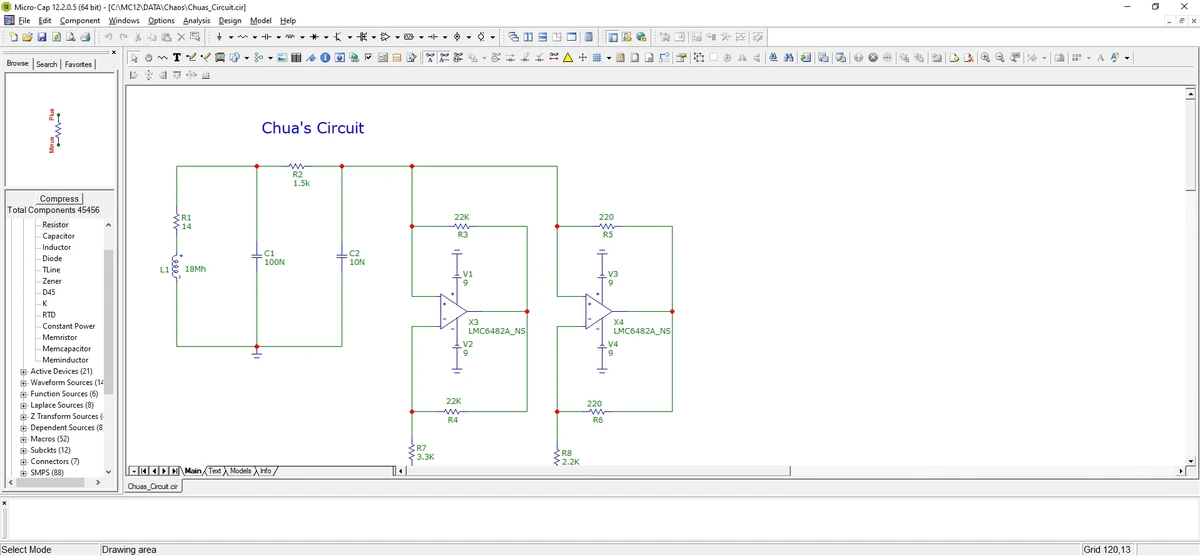Click the Zoom In magnifier icon
This screenshot has width=1200, height=556.
[x=985, y=58]
